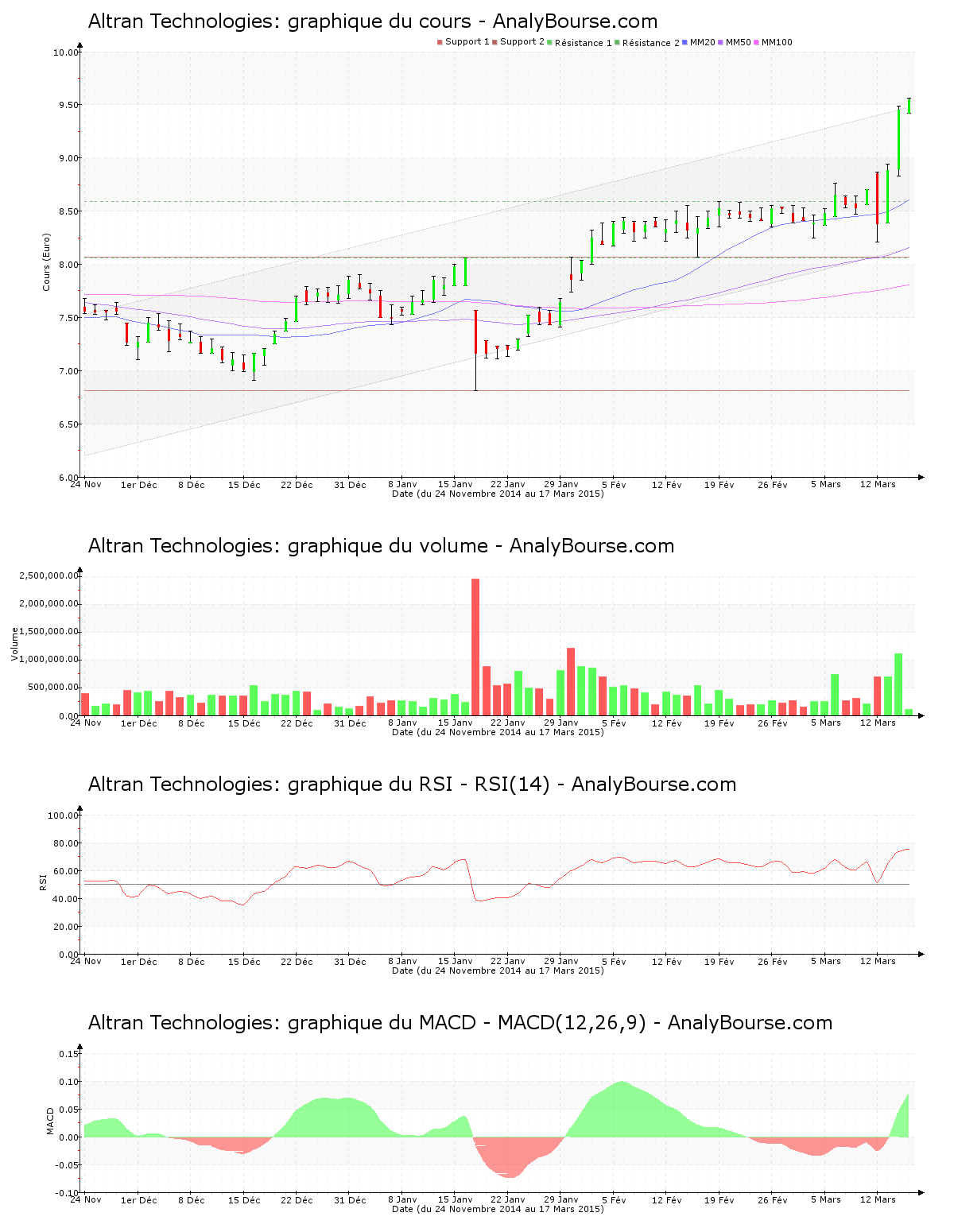Click the 10.00 value on price axis
The image size is (954, 1232).
tap(66, 52)
